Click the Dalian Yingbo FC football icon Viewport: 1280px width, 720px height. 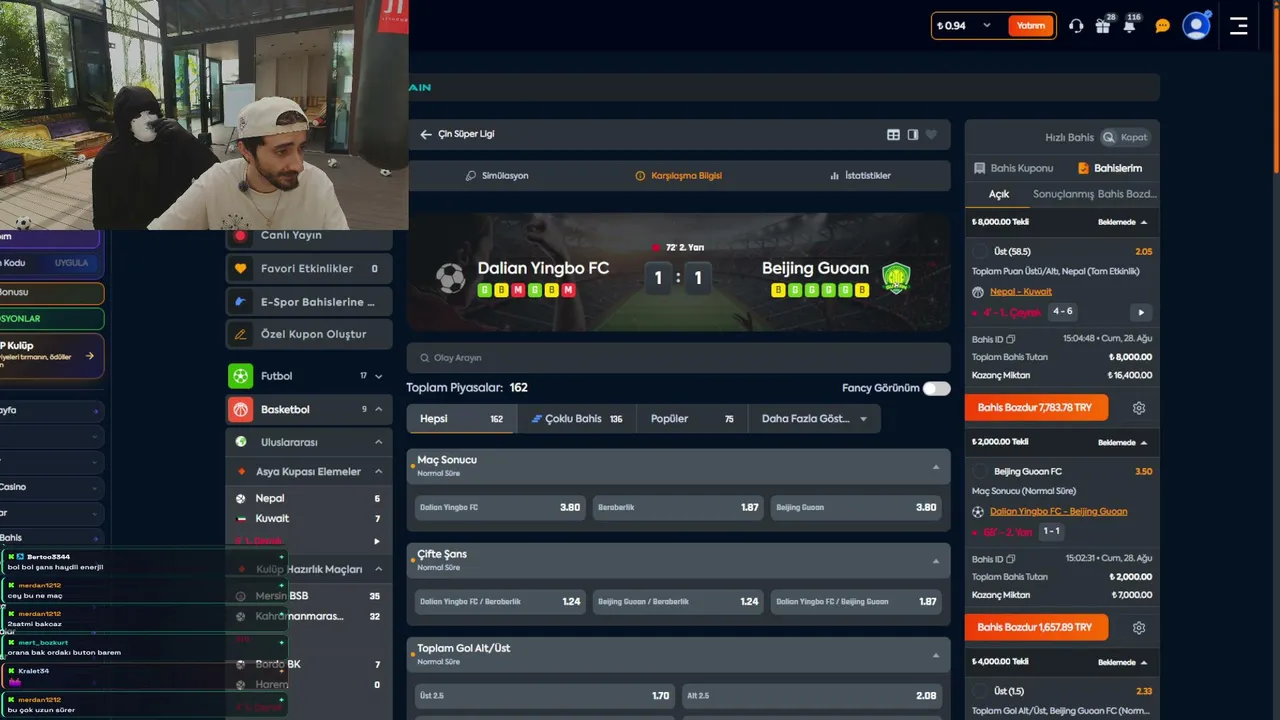tap(451, 277)
